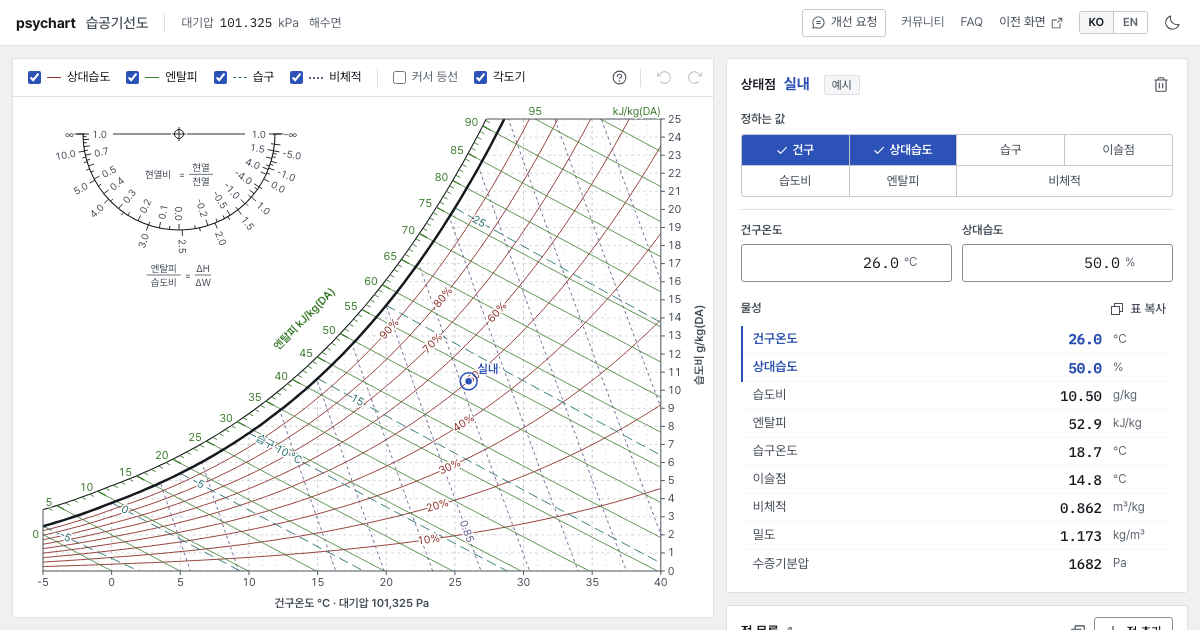Click the 비체적 0.862 m³/kg property row

tap(956, 507)
